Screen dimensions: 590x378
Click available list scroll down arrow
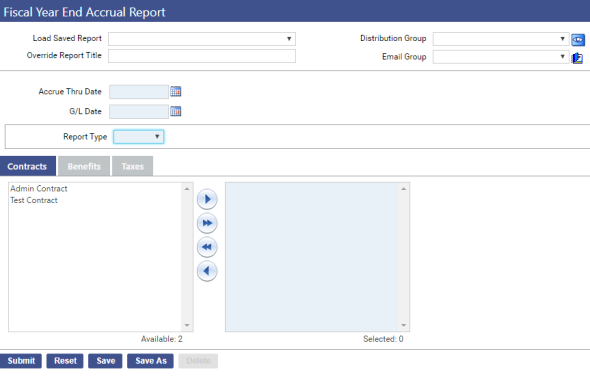coord(187,325)
